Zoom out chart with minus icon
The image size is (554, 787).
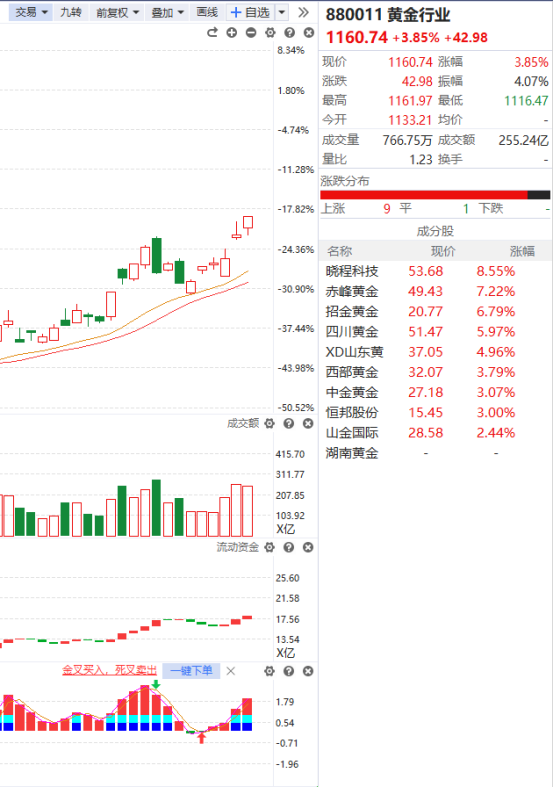251,33
